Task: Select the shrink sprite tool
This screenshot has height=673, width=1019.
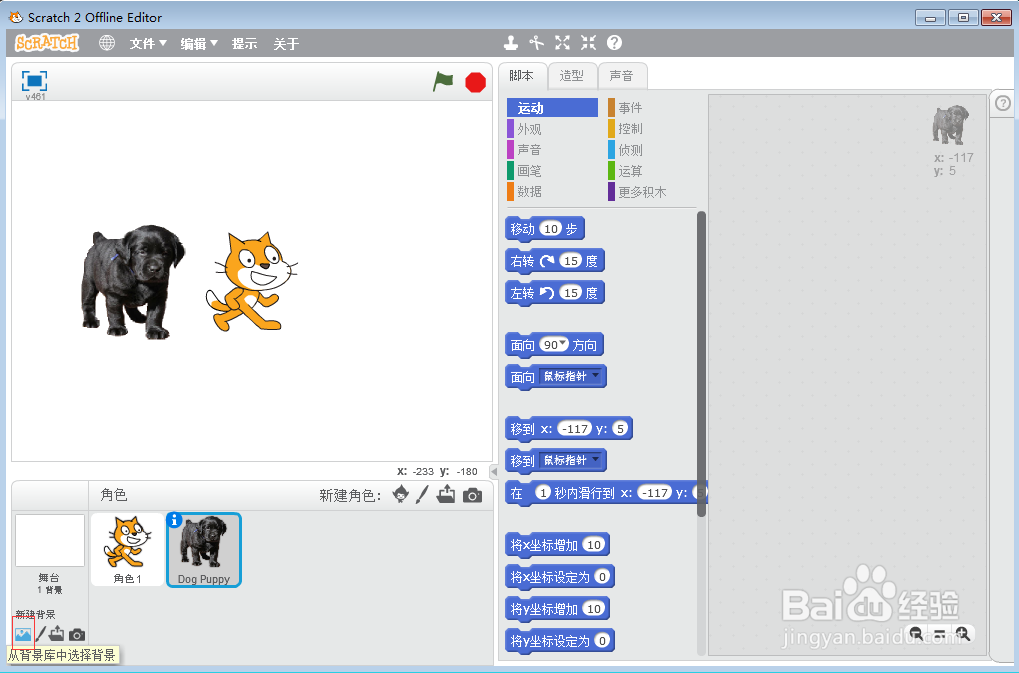Action: coord(588,43)
